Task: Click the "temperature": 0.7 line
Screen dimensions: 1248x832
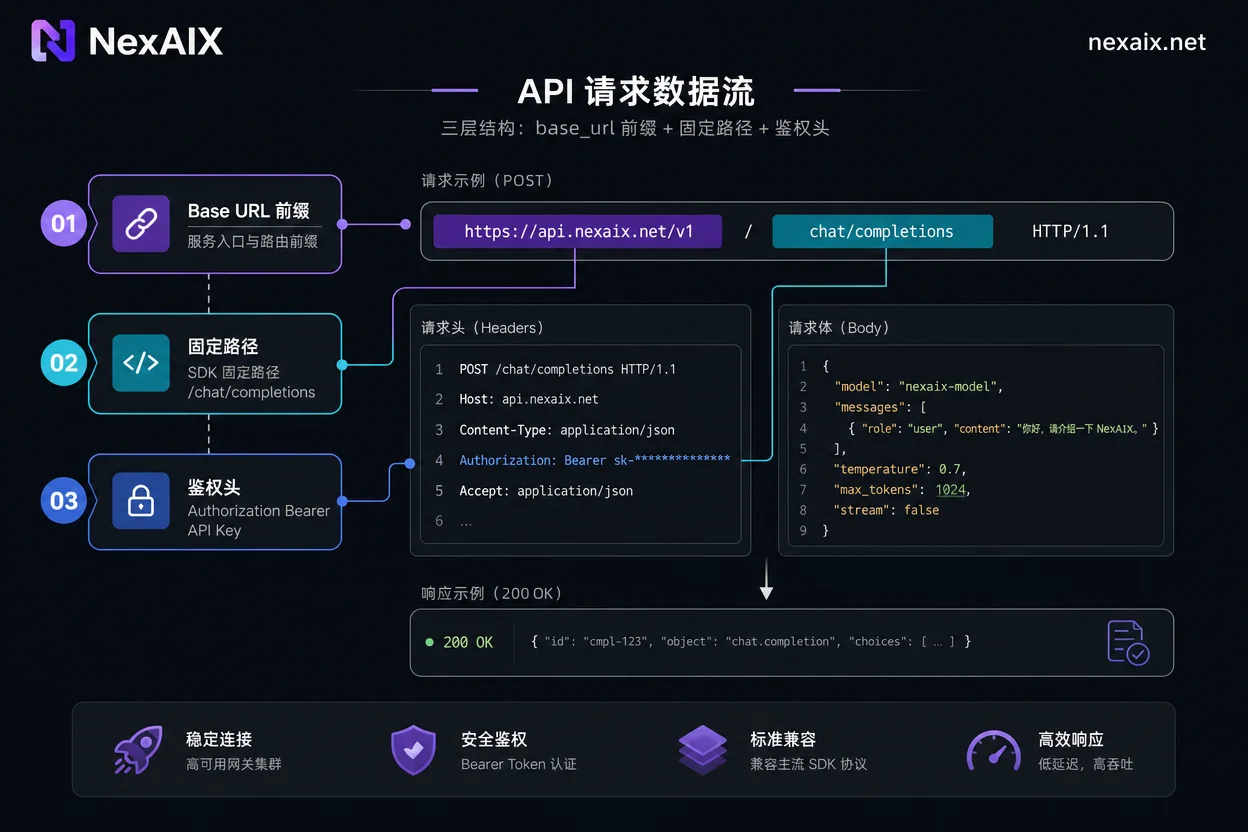Action: (900, 469)
